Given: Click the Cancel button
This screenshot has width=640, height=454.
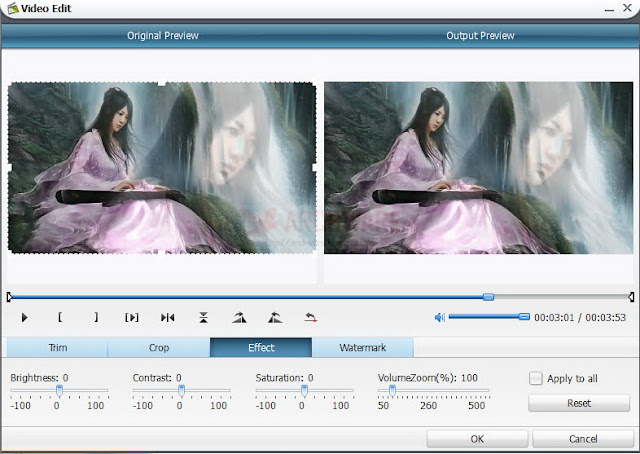Looking at the screenshot, I should [x=583, y=439].
